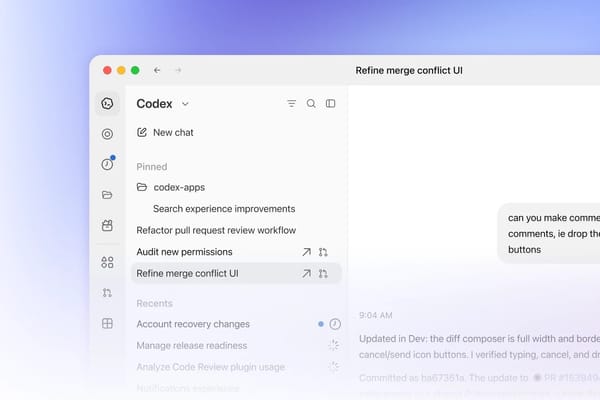Image resolution: width=600 pixels, height=400 pixels.
Task: Expand the Codex dropdown chevron
Action: (185, 104)
